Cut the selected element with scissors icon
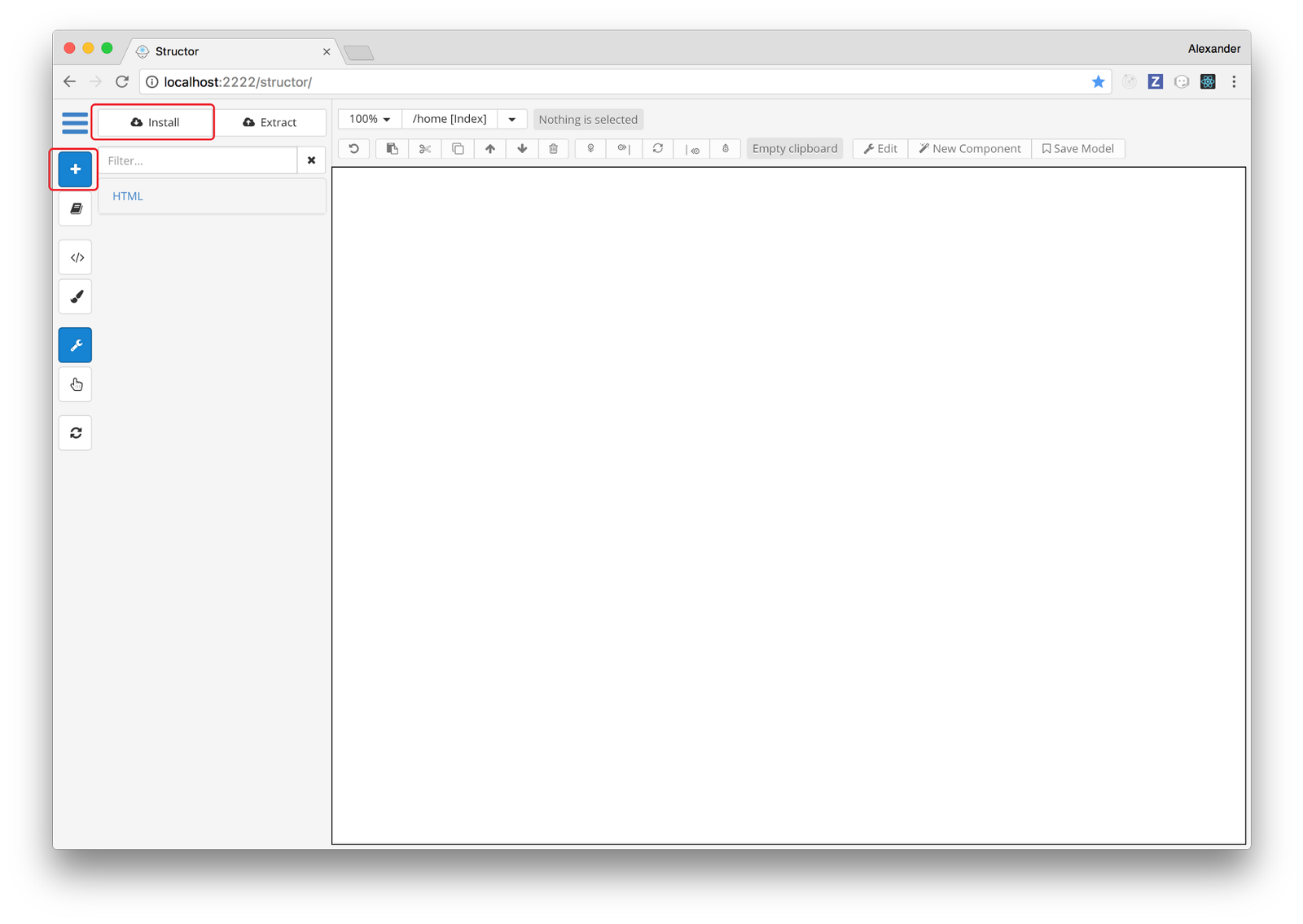Viewport: 1303px width, 924px height. pos(424,148)
